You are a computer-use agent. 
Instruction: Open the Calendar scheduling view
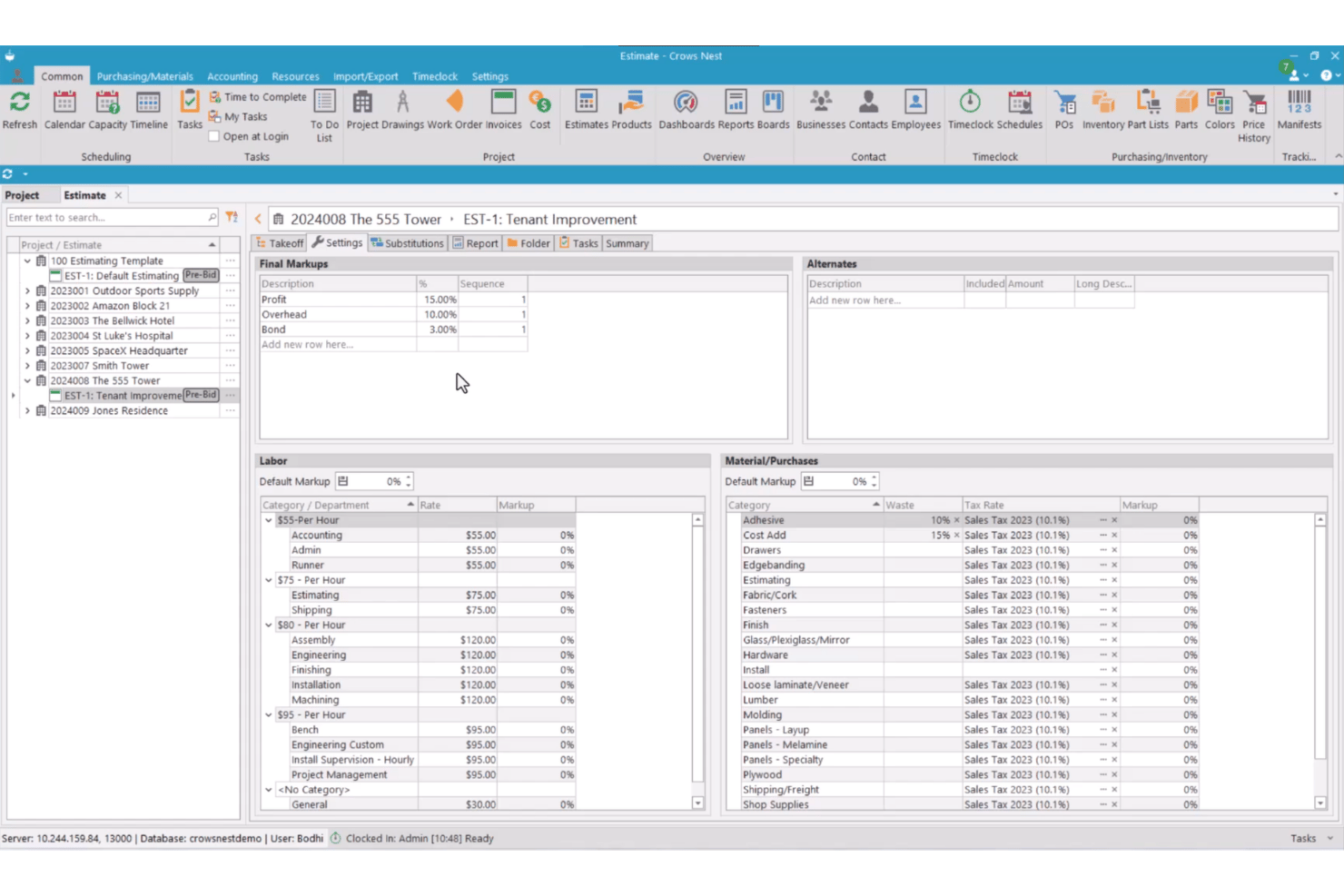tap(64, 110)
